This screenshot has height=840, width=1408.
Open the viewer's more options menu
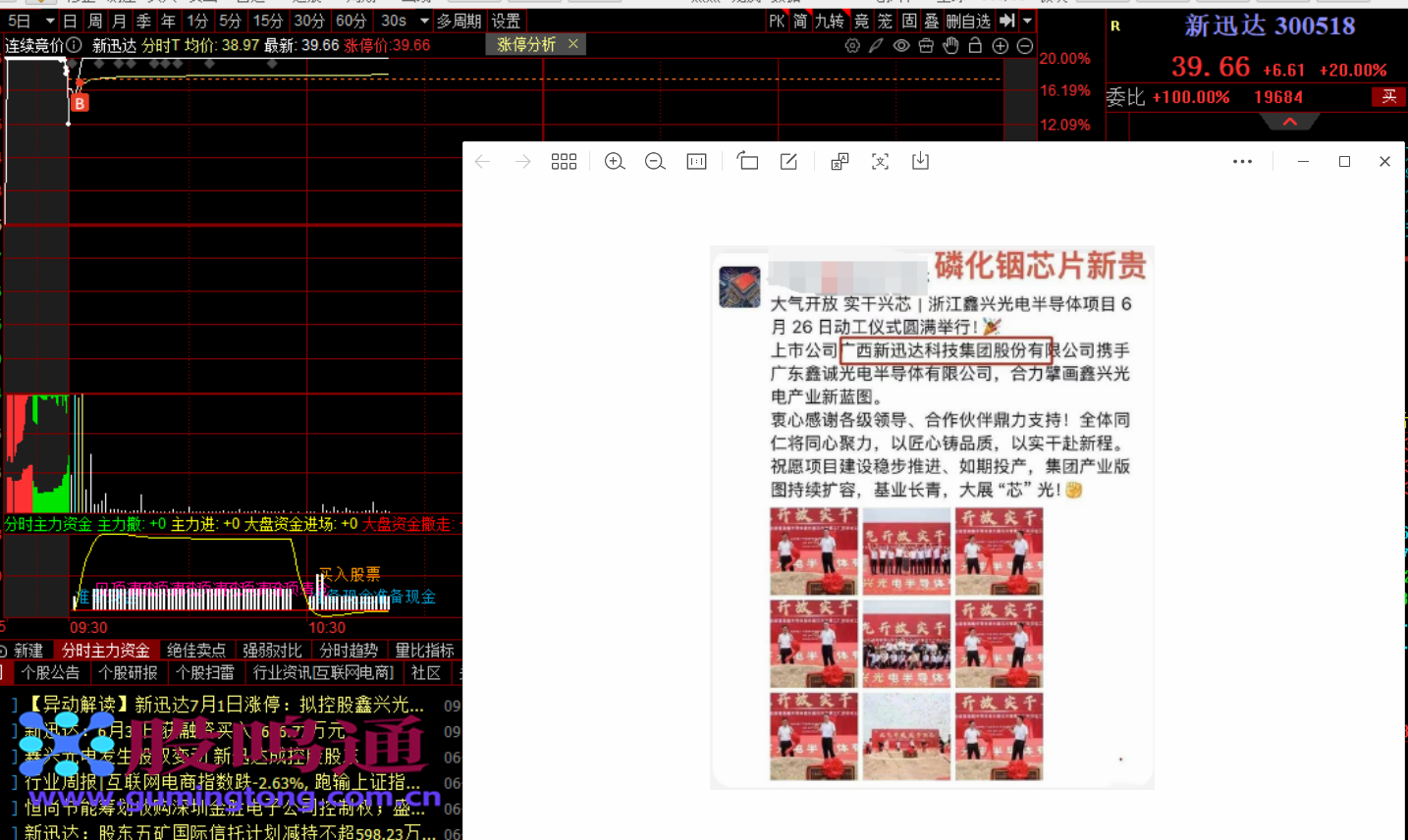(x=1242, y=162)
